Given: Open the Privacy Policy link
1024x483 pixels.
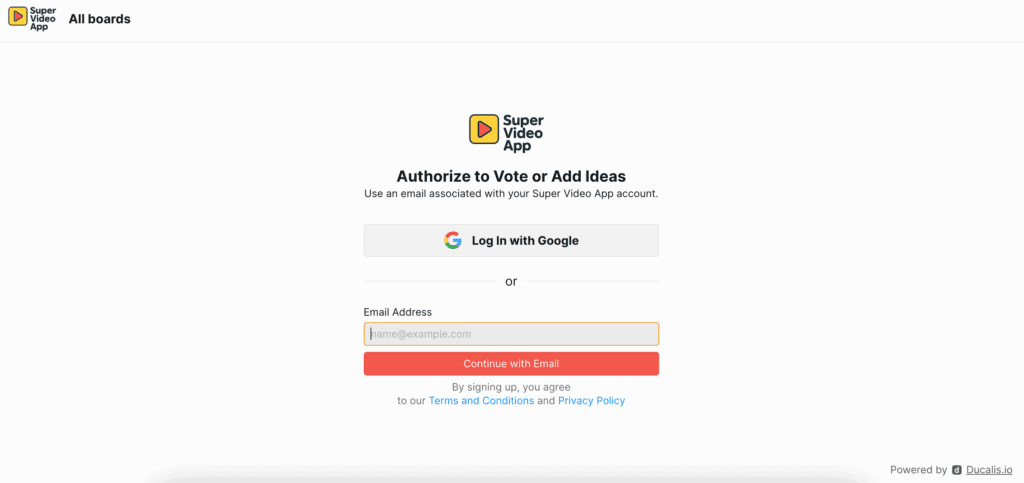Looking at the screenshot, I should (x=591, y=401).
